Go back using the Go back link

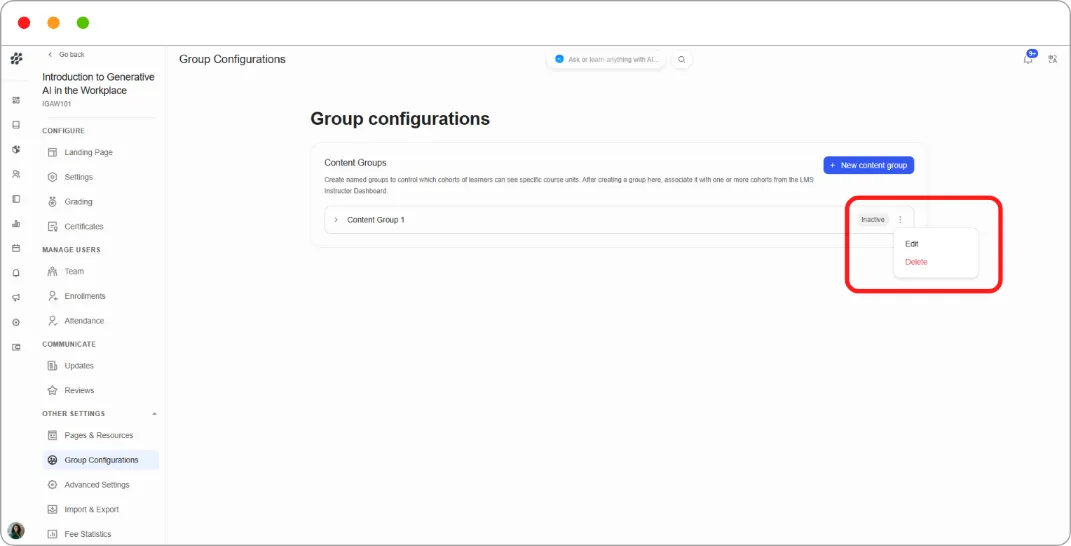click(x=66, y=54)
